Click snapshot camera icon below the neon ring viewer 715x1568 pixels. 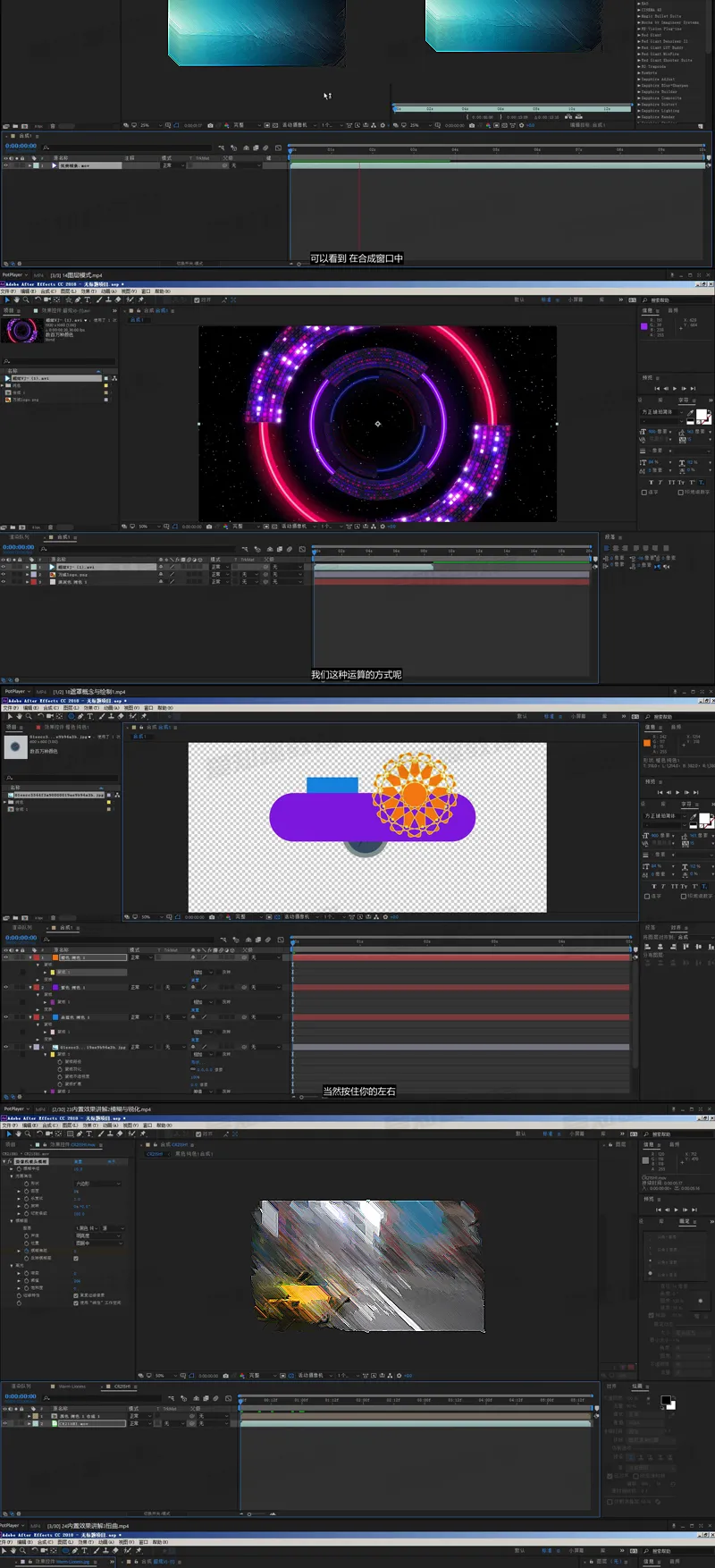pyautogui.click(x=210, y=527)
